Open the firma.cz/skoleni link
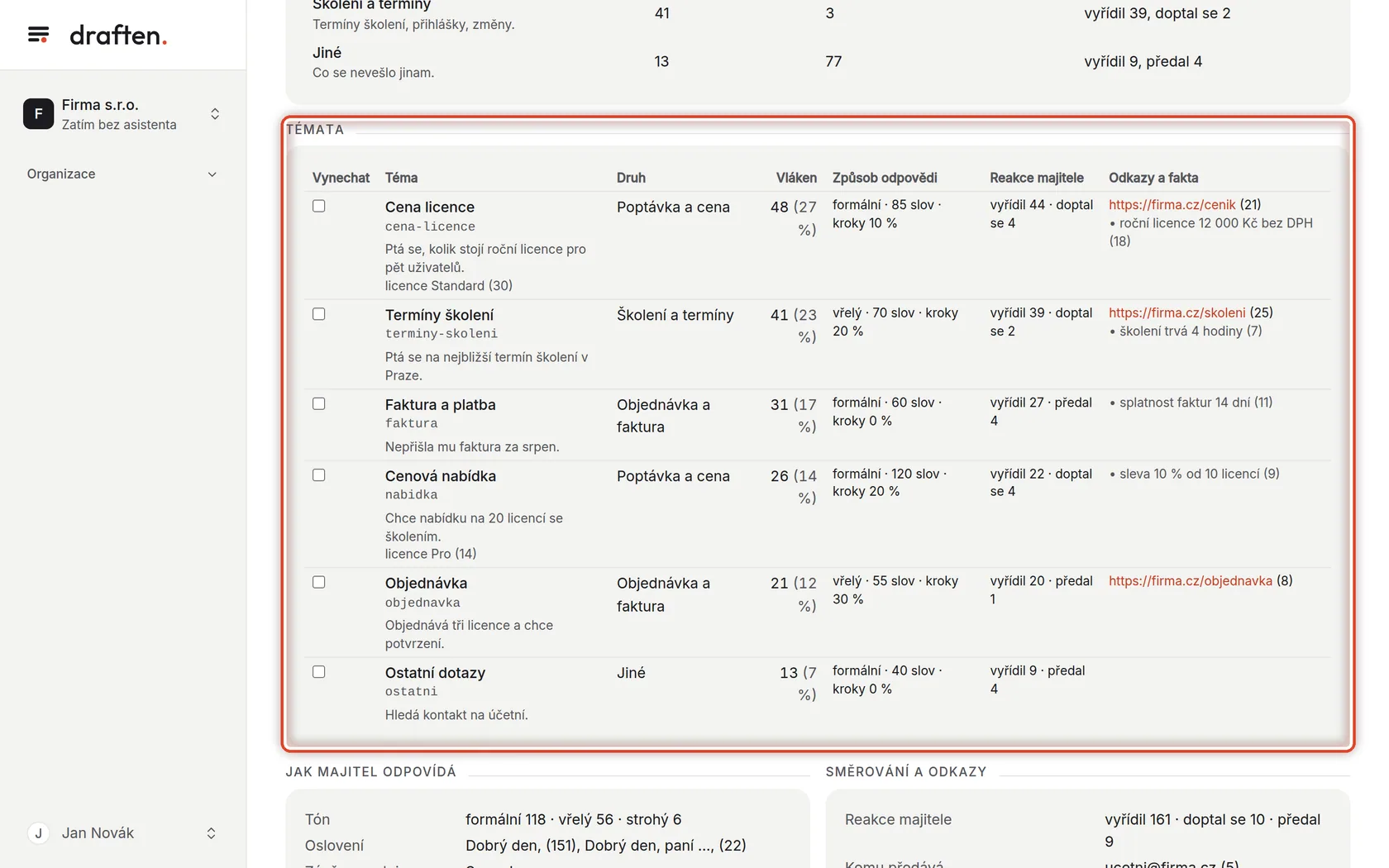1389x868 pixels. pyautogui.click(x=1177, y=312)
